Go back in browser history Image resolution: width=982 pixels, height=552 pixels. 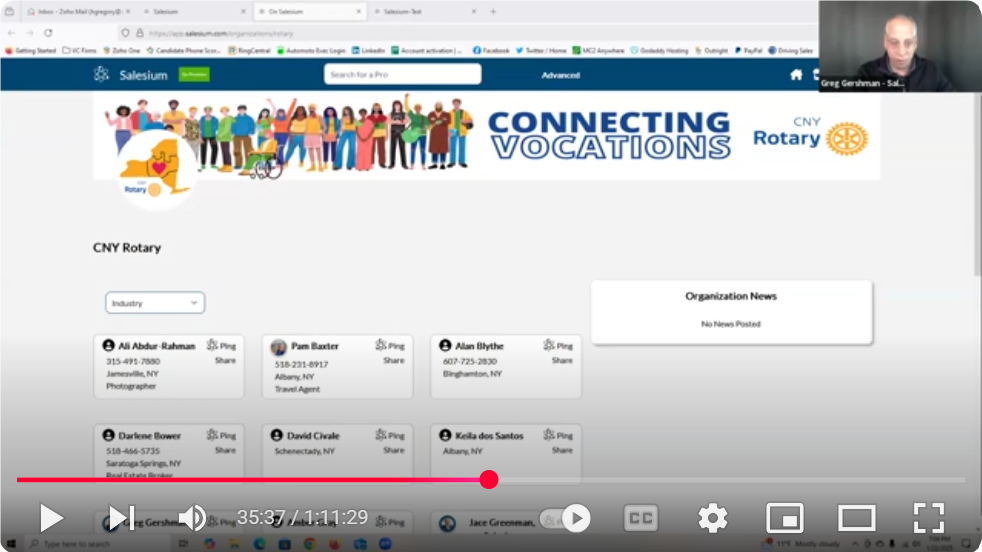11,33
